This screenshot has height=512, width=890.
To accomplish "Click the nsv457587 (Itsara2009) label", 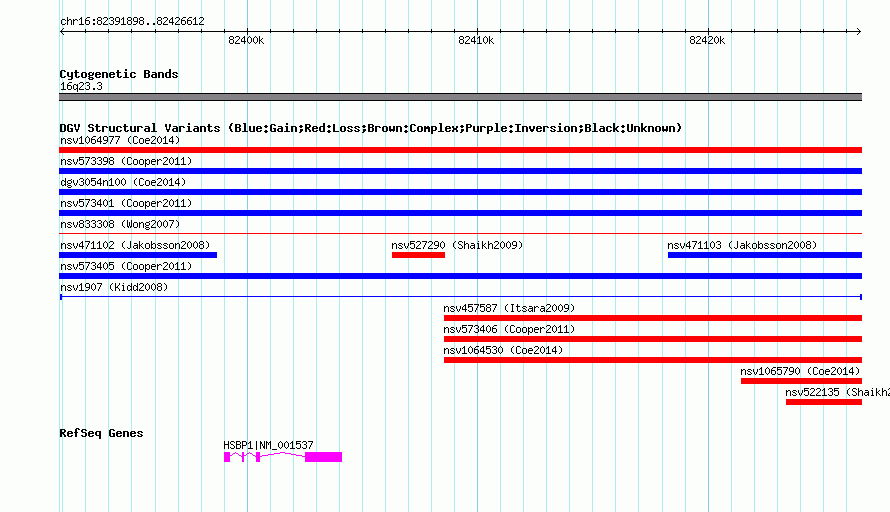I will coord(509,308).
